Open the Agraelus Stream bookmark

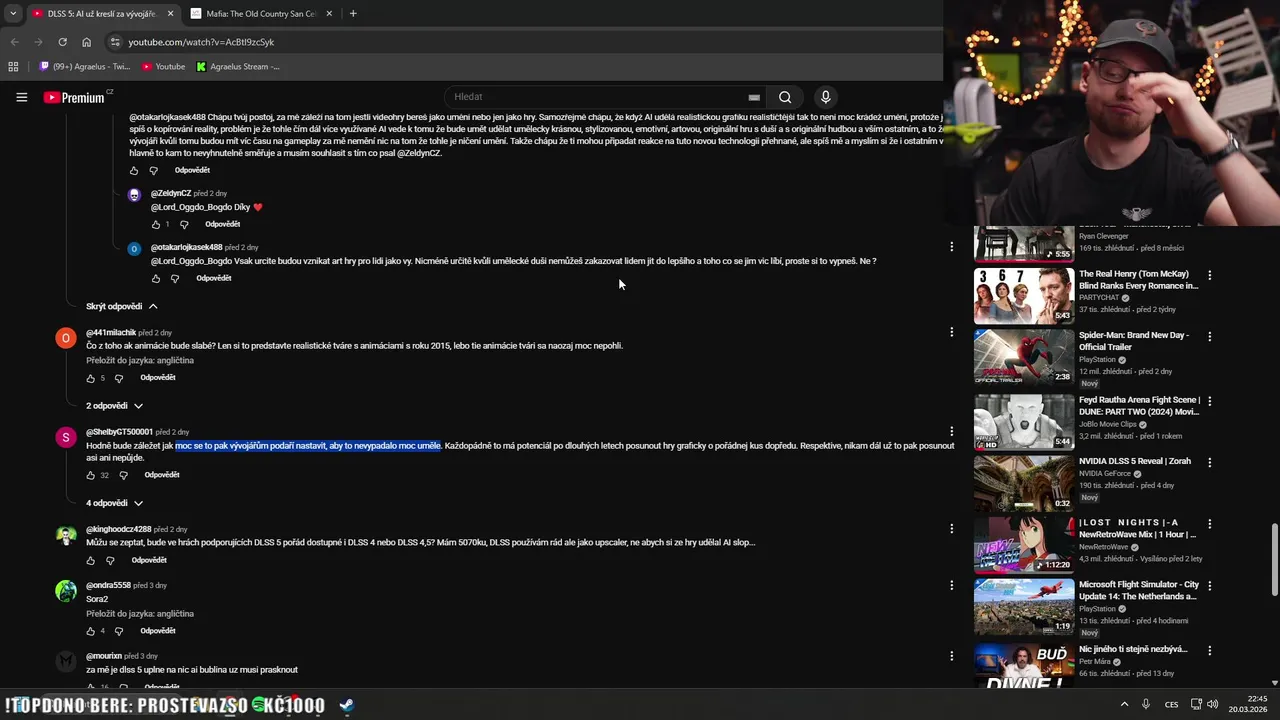click(x=238, y=66)
